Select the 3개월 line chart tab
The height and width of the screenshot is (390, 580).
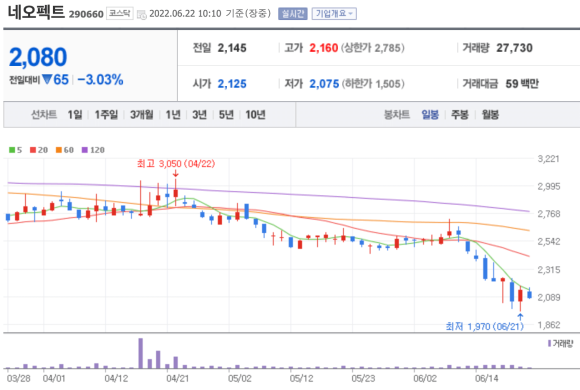pos(142,115)
